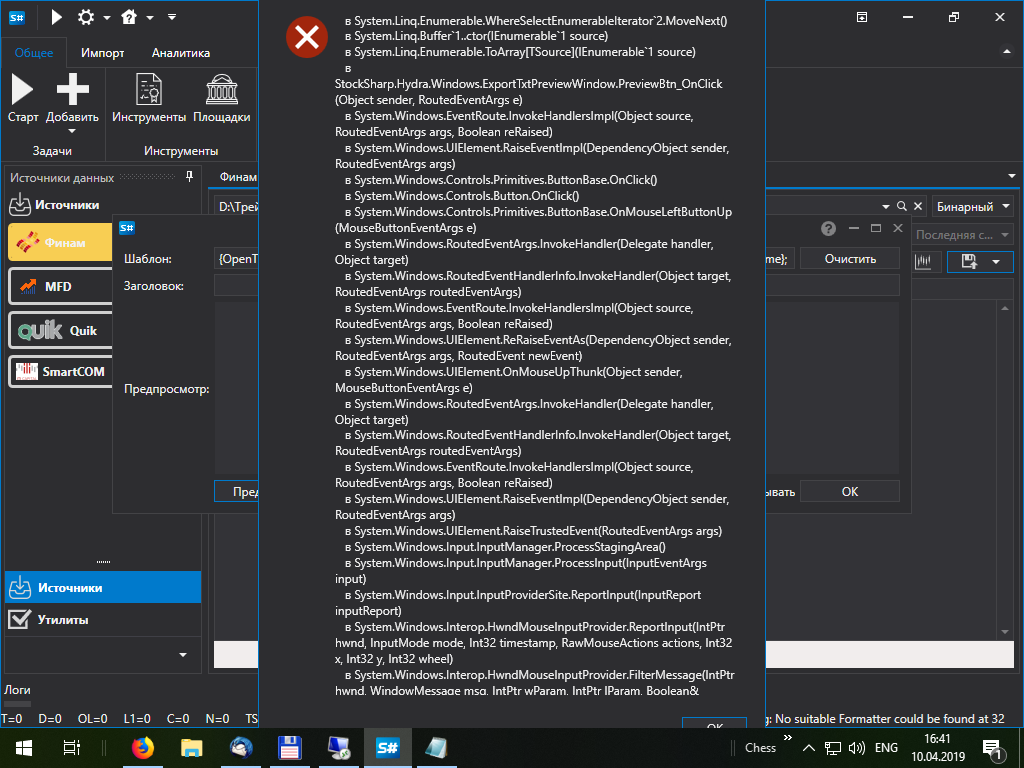Click the S# logo in the main title bar

click(17, 18)
